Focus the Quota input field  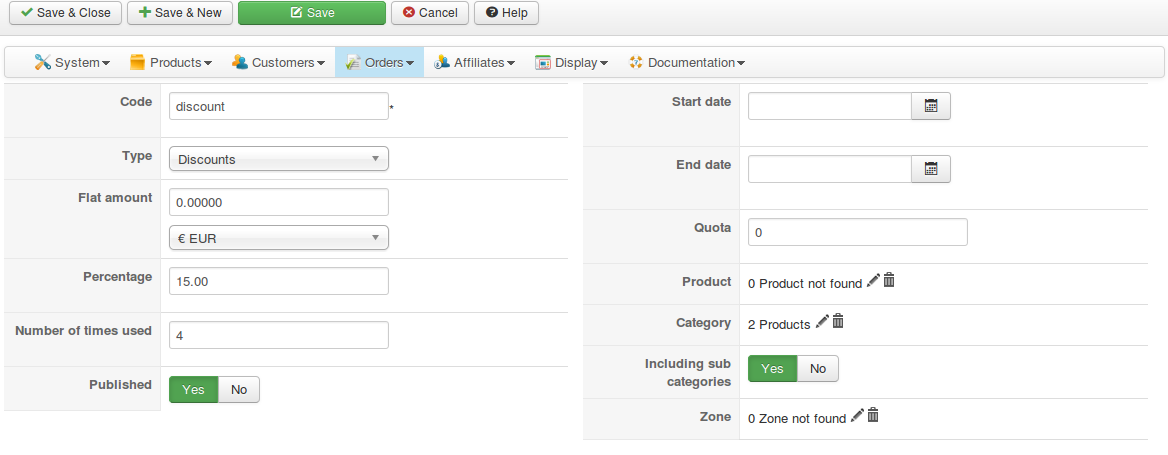pos(857,232)
